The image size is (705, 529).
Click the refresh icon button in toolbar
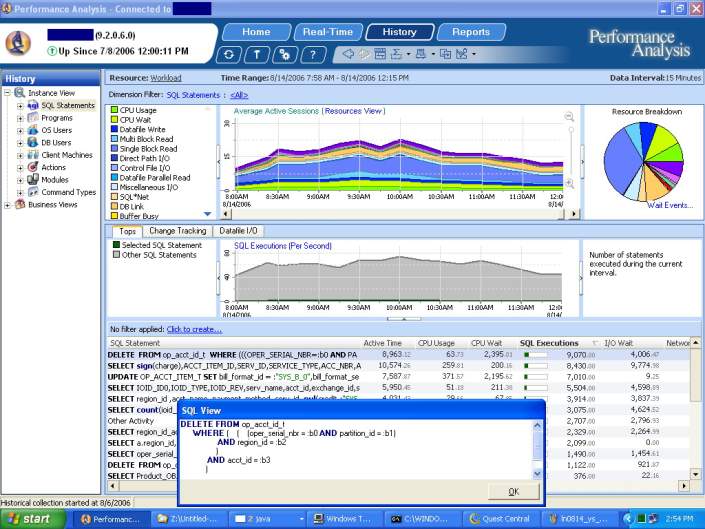point(230,54)
